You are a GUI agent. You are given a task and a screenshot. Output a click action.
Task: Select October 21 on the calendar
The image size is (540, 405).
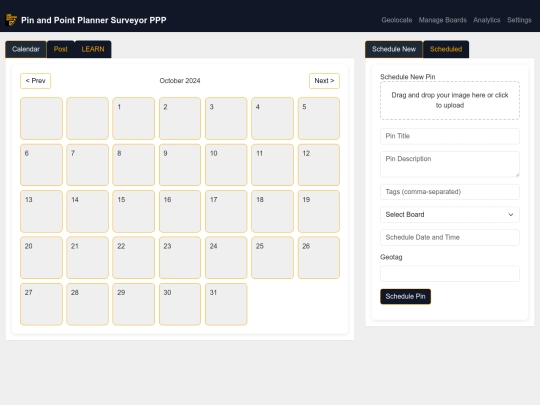point(87,258)
